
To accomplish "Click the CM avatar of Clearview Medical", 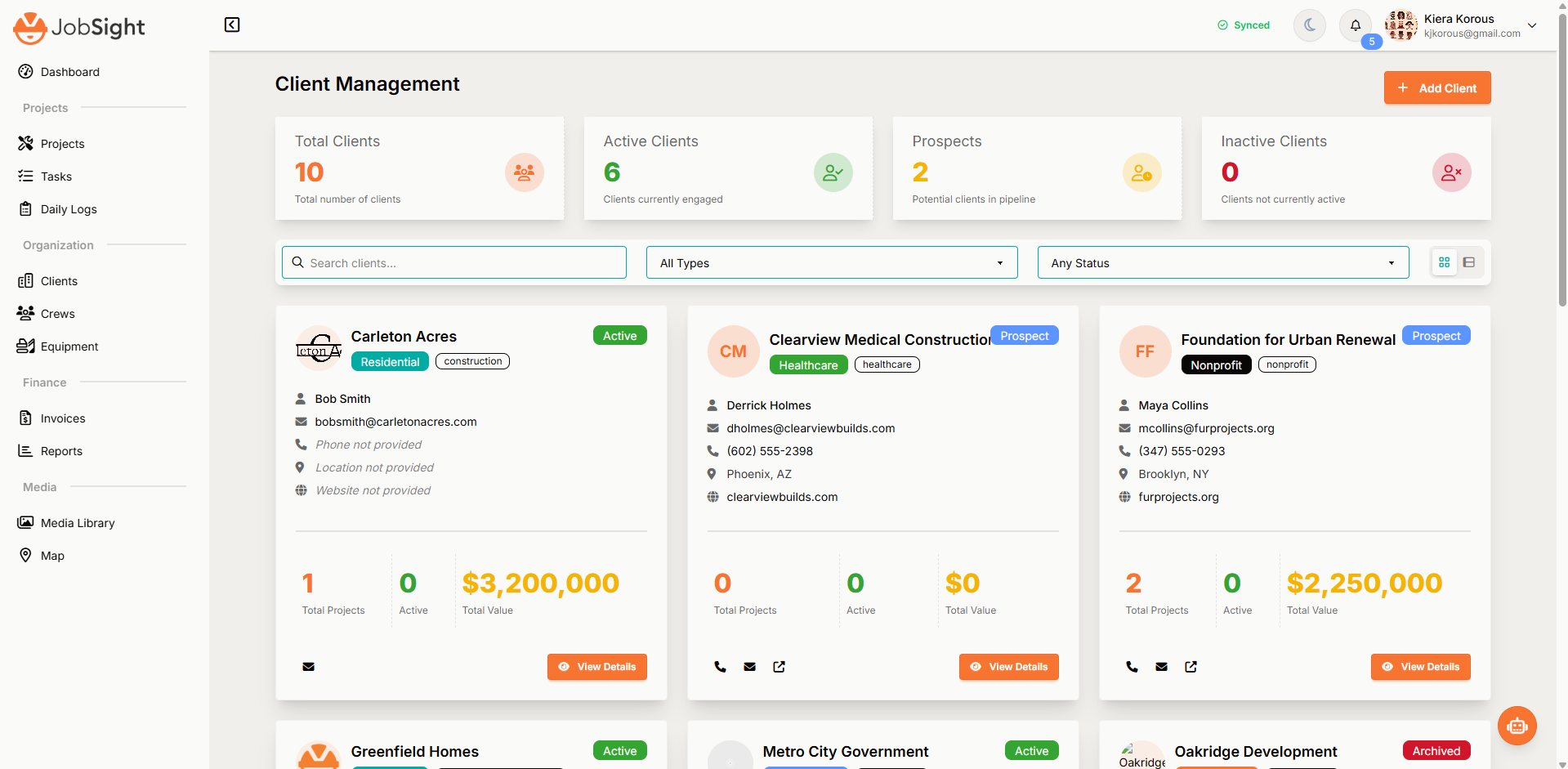I will [733, 351].
